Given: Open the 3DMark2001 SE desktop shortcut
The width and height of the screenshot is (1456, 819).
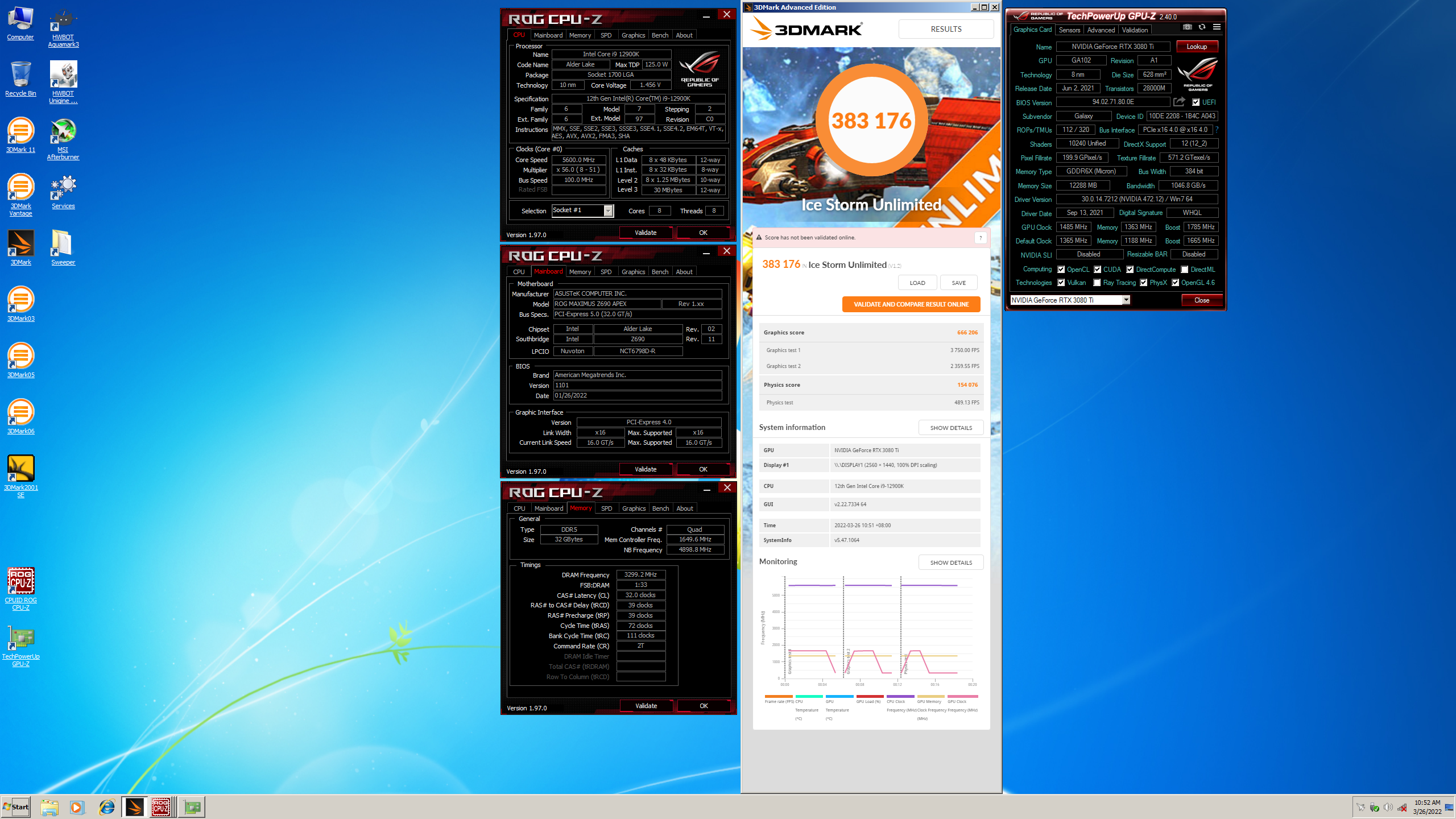Looking at the screenshot, I should point(20,477).
